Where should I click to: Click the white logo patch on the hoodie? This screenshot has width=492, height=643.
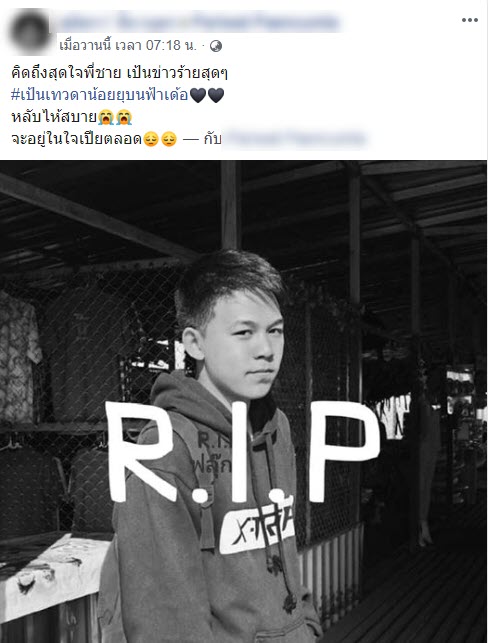pyautogui.click(x=257, y=528)
